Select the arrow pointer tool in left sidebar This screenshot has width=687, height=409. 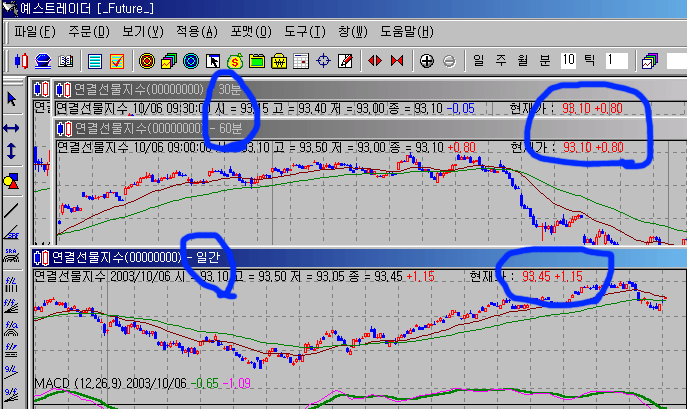click(12, 99)
